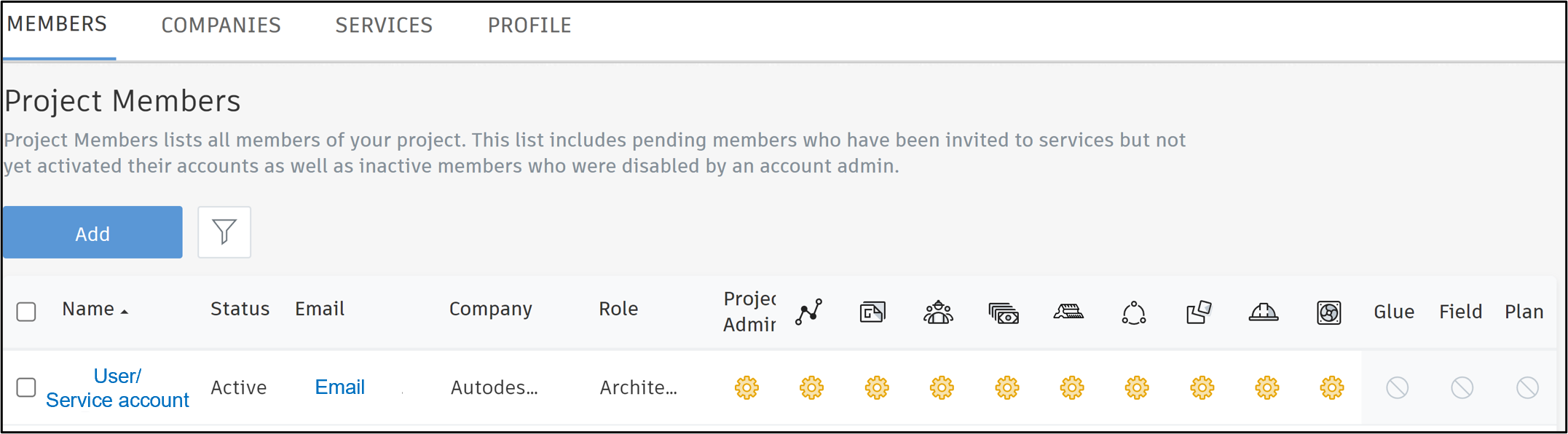Click the Add member button
Image resolution: width=1568 pixels, height=434 pixels.
(92, 232)
